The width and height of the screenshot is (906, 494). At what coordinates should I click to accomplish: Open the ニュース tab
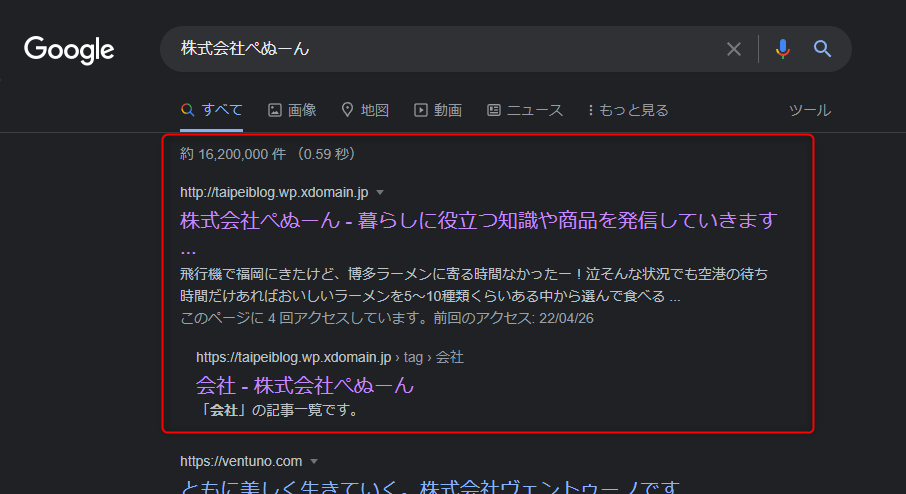(525, 110)
